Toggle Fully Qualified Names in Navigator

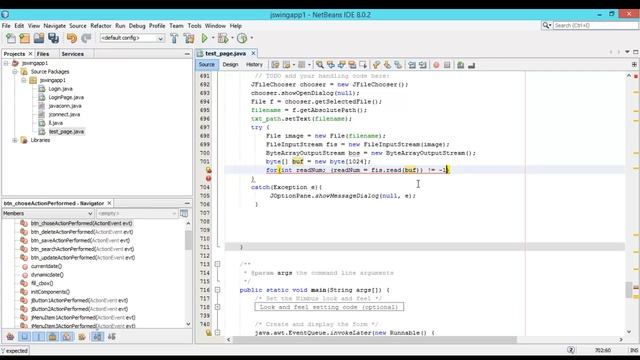(x=82, y=337)
